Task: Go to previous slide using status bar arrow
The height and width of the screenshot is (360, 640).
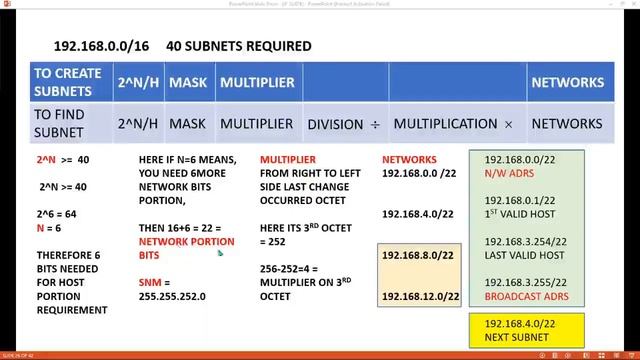Action: click(542, 356)
